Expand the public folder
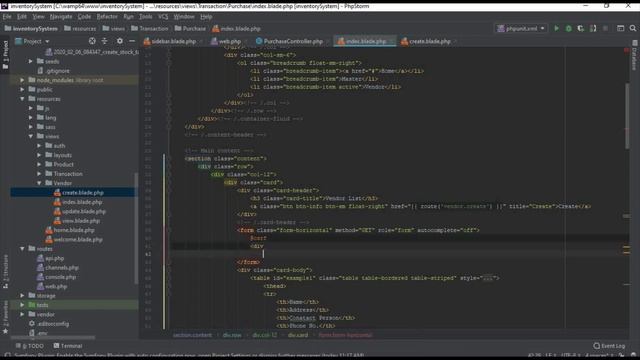This screenshot has height=360, width=640. pyautogui.click(x=22, y=89)
